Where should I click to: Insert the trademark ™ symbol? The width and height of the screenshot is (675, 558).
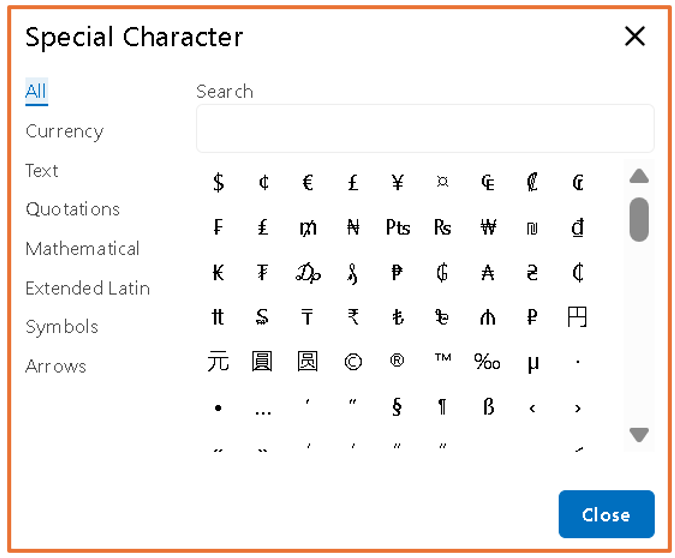443,357
